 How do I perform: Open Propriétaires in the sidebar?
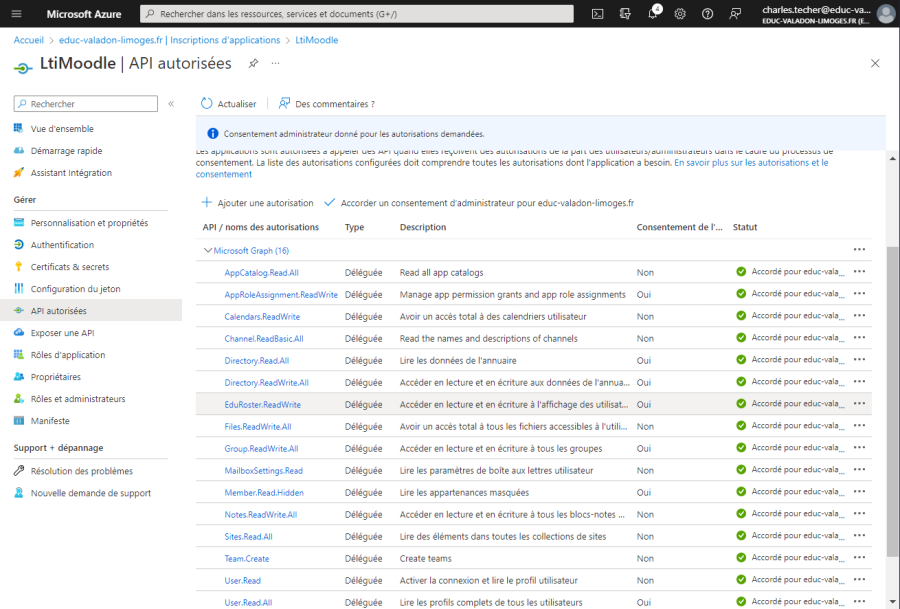pos(56,377)
